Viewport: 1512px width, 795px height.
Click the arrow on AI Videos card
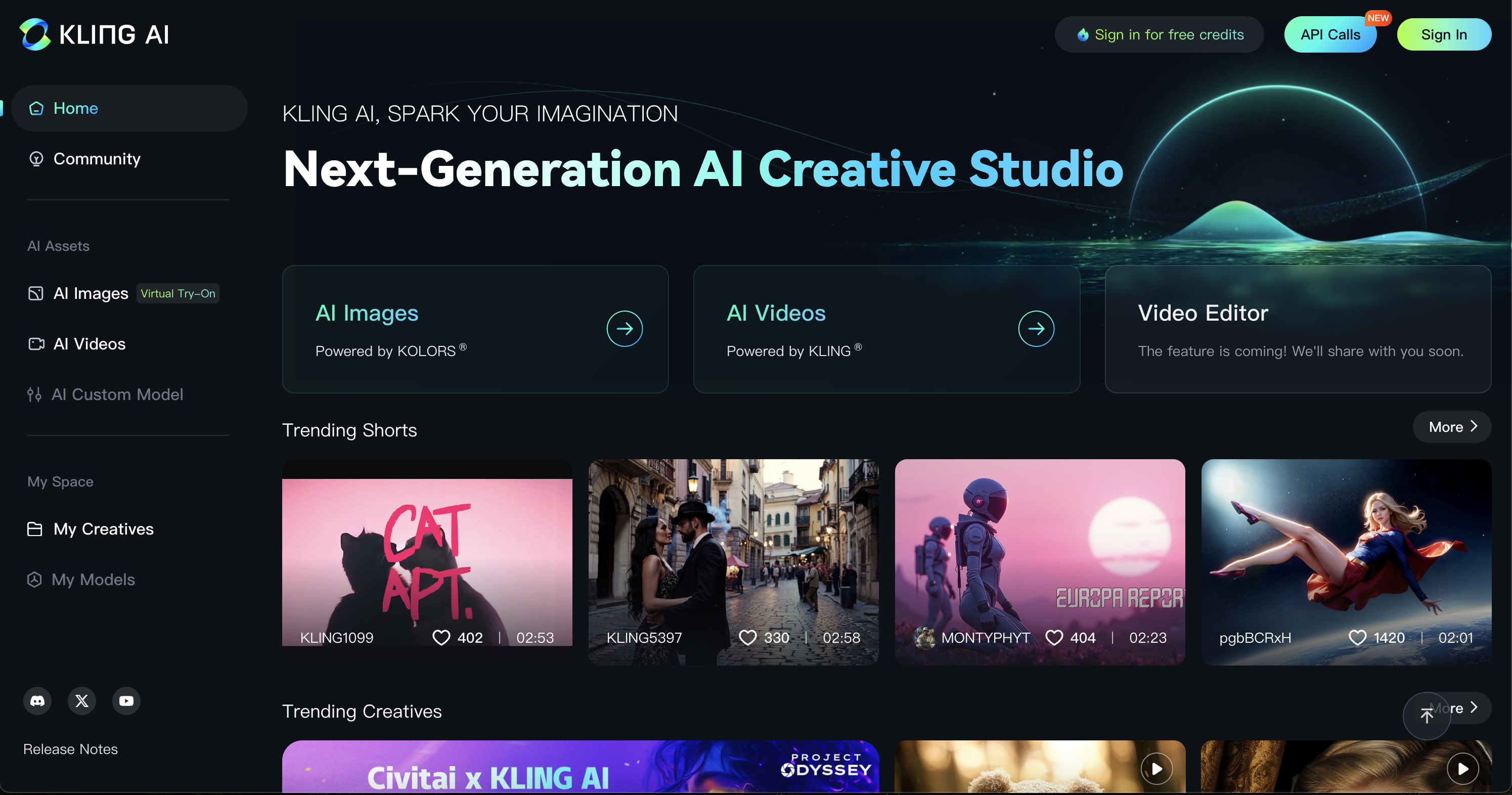click(1036, 329)
